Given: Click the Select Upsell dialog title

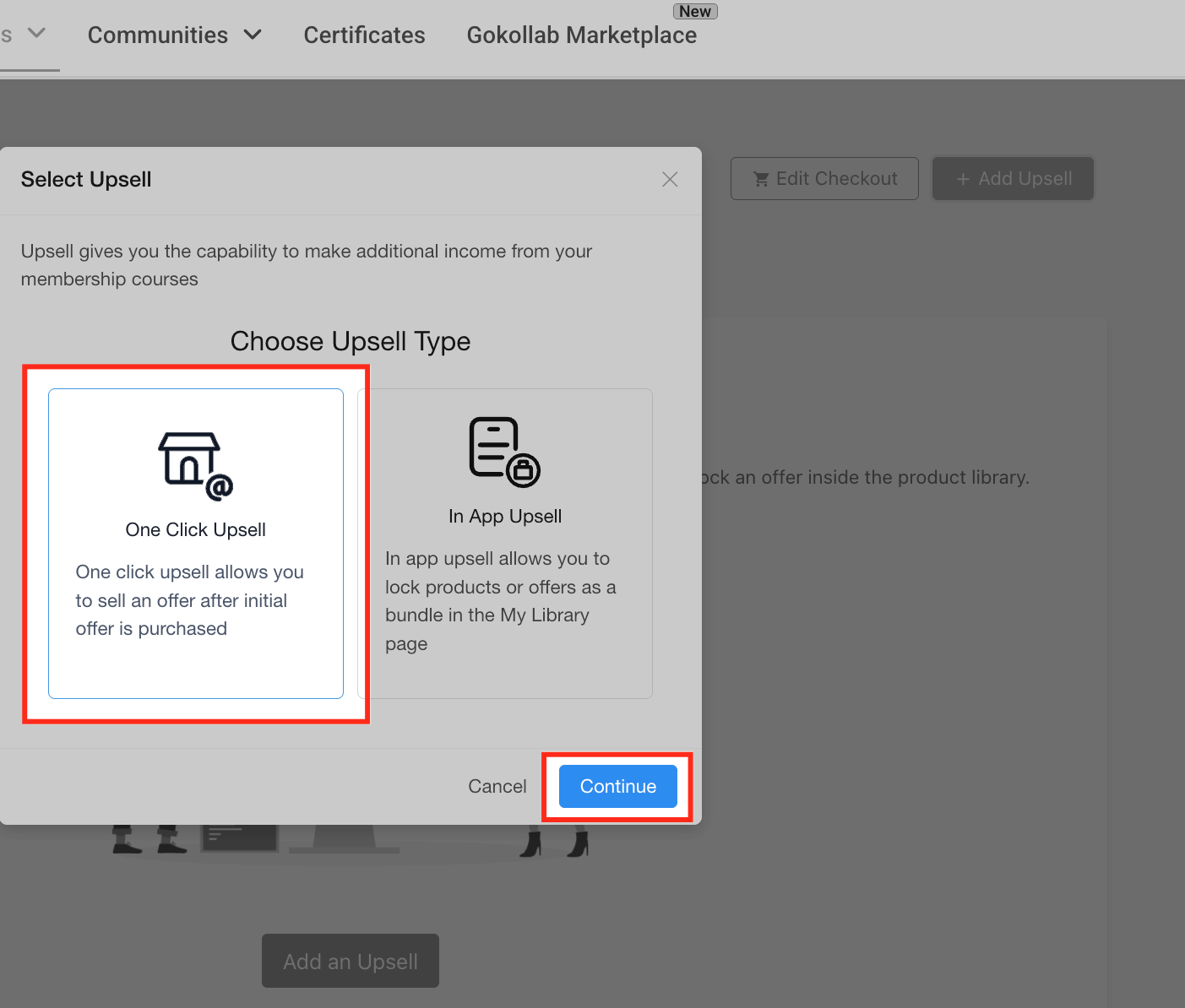Looking at the screenshot, I should [86, 179].
